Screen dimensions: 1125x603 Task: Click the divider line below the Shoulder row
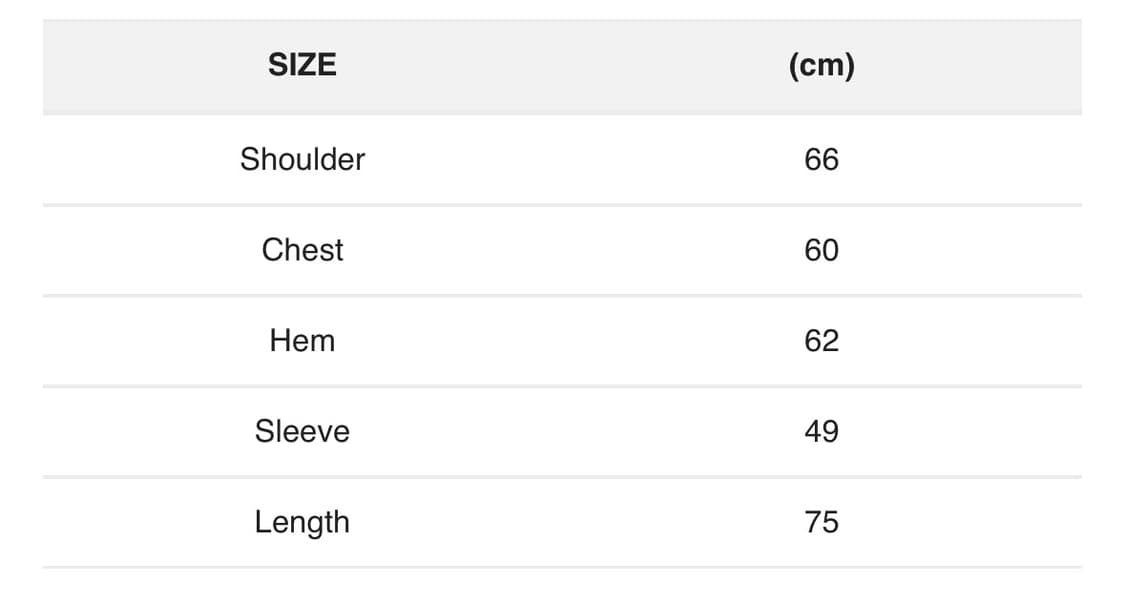click(x=562, y=205)
